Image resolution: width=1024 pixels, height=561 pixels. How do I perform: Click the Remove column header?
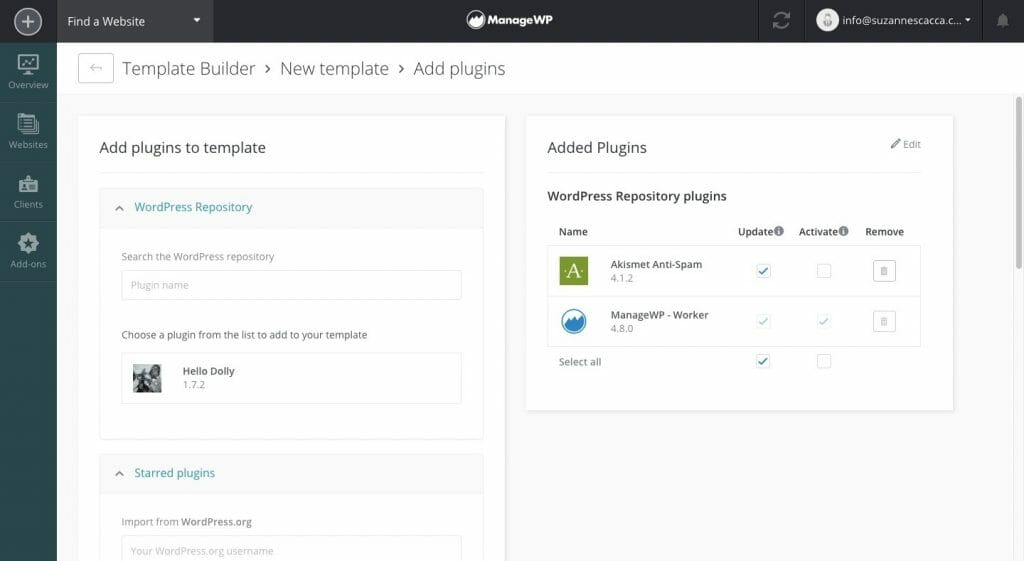pos(884,232)
